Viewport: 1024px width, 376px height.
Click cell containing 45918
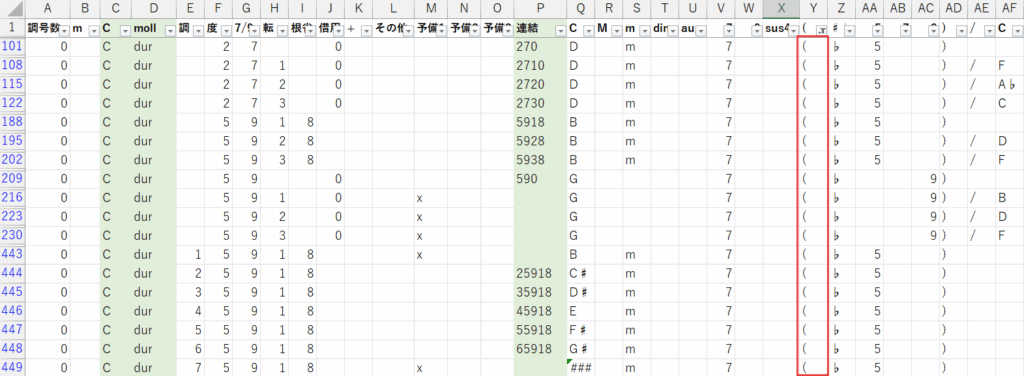pyautogui.click(x=540, y=311)
